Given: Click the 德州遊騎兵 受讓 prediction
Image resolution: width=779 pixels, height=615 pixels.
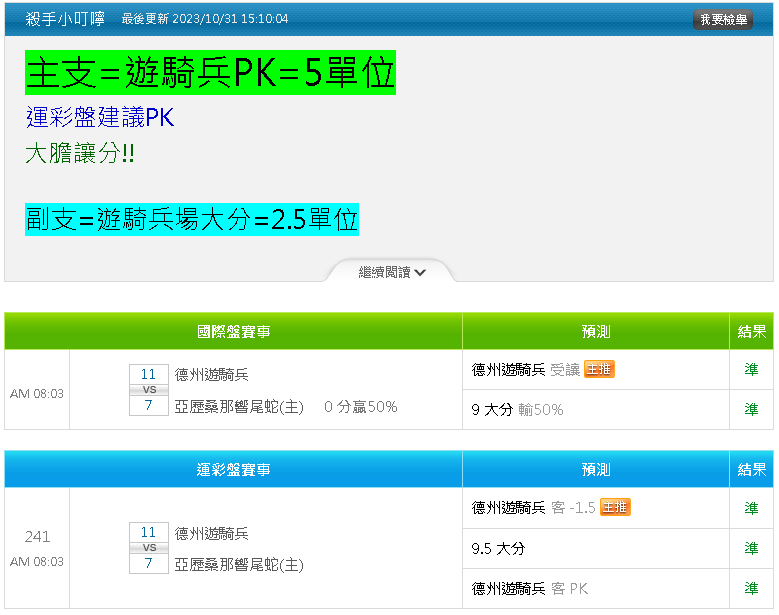Looking at the screenshot, I should point(526,370).
